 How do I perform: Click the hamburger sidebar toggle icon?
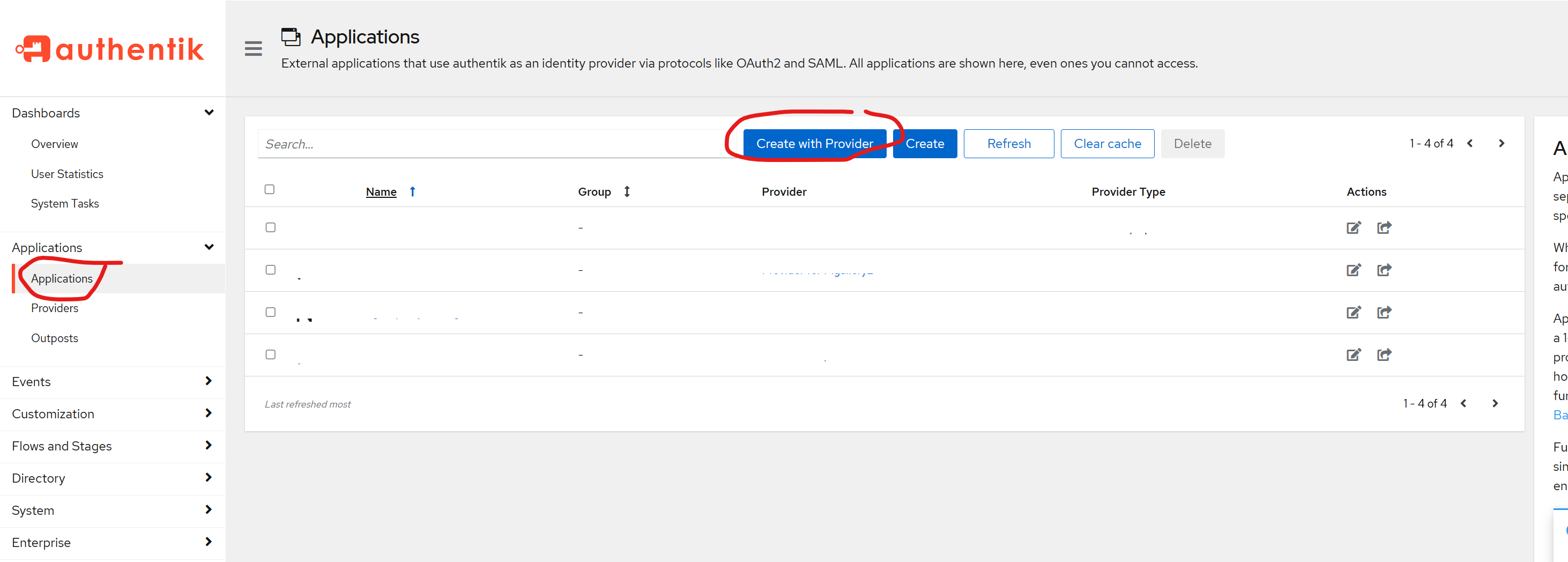click(x=253, y=49)
